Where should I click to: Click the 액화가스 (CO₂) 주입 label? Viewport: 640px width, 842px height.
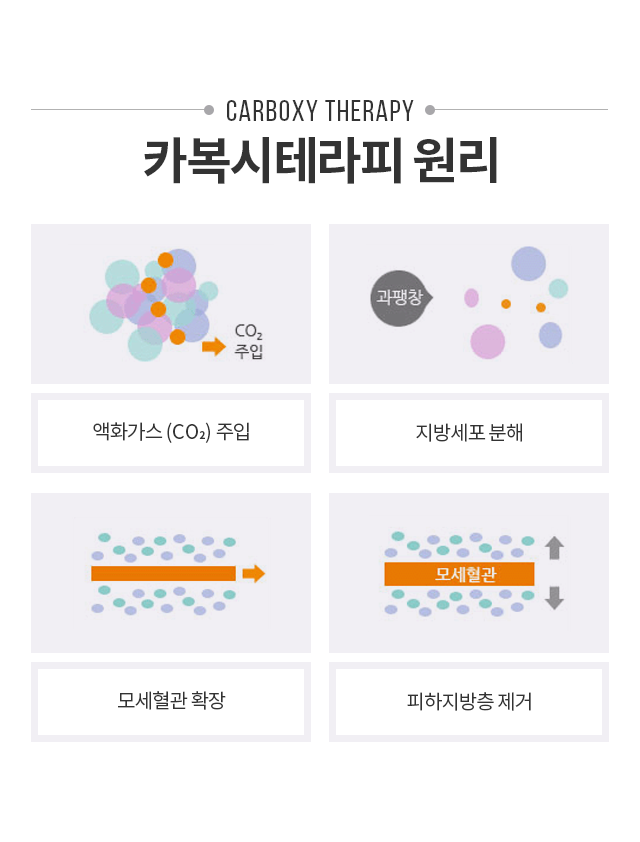[170, 433]
